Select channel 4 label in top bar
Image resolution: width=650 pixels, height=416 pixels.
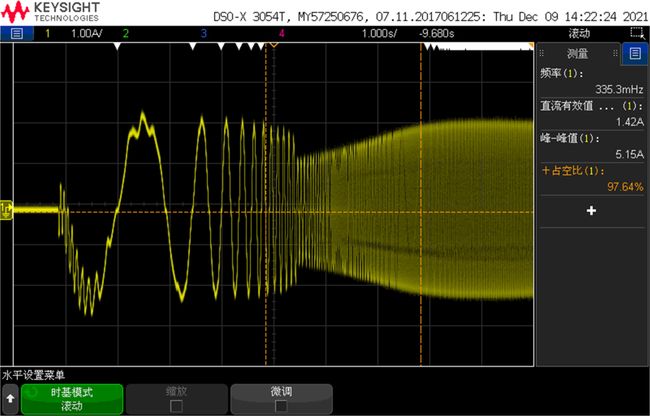(x=281, y=33)
